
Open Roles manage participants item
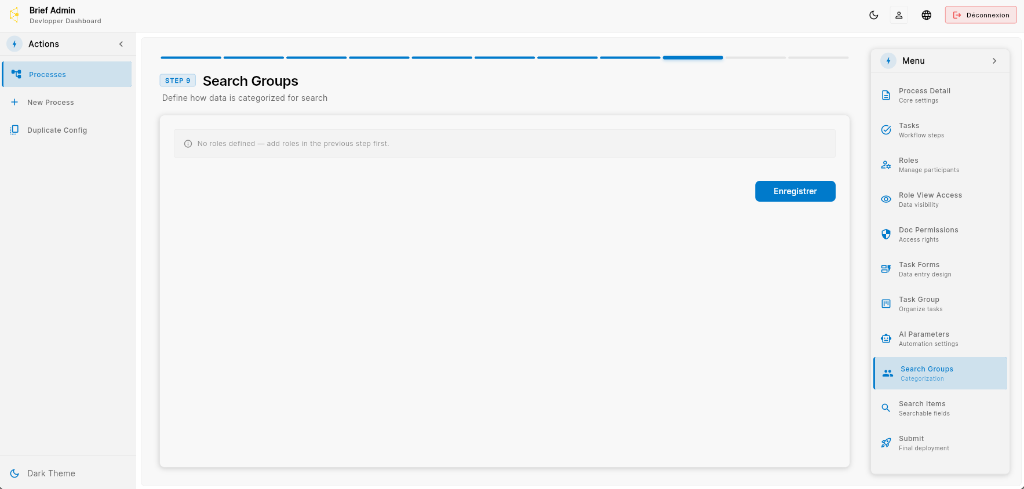(940, 165)
